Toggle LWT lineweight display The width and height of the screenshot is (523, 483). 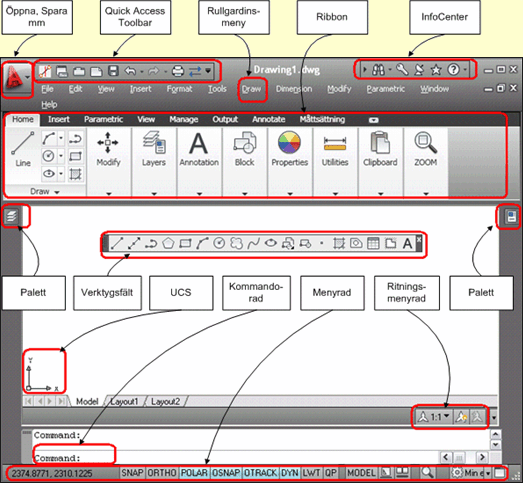(x=311, y=473)
